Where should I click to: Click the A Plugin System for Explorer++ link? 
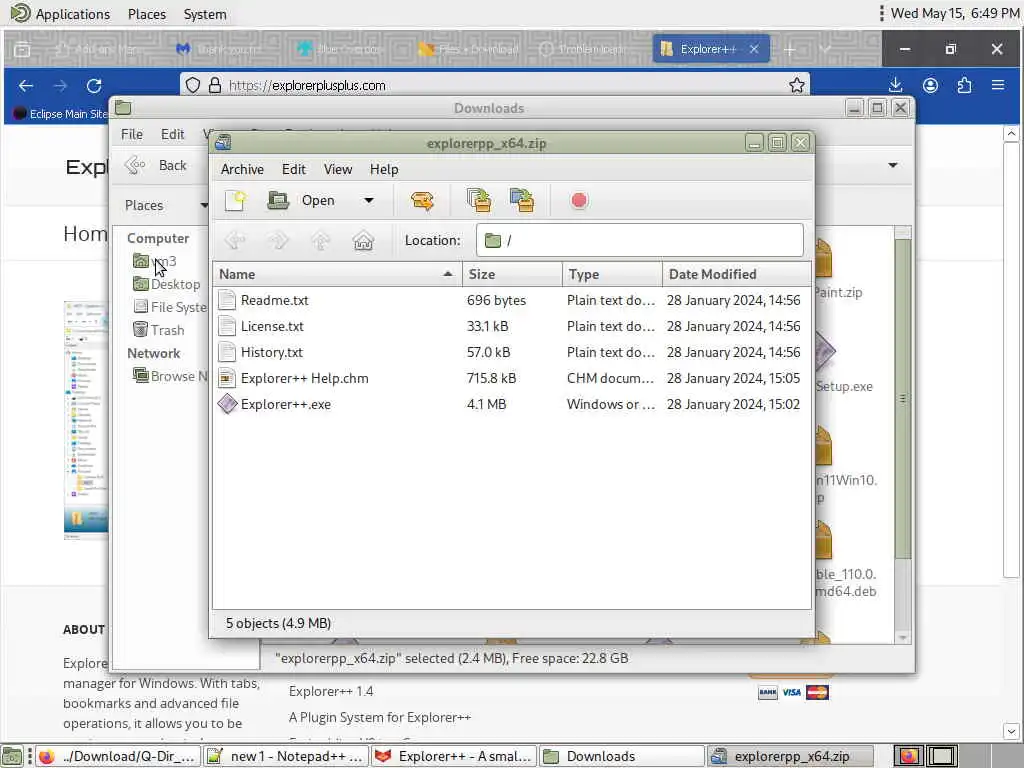click(x=380, y=717)
